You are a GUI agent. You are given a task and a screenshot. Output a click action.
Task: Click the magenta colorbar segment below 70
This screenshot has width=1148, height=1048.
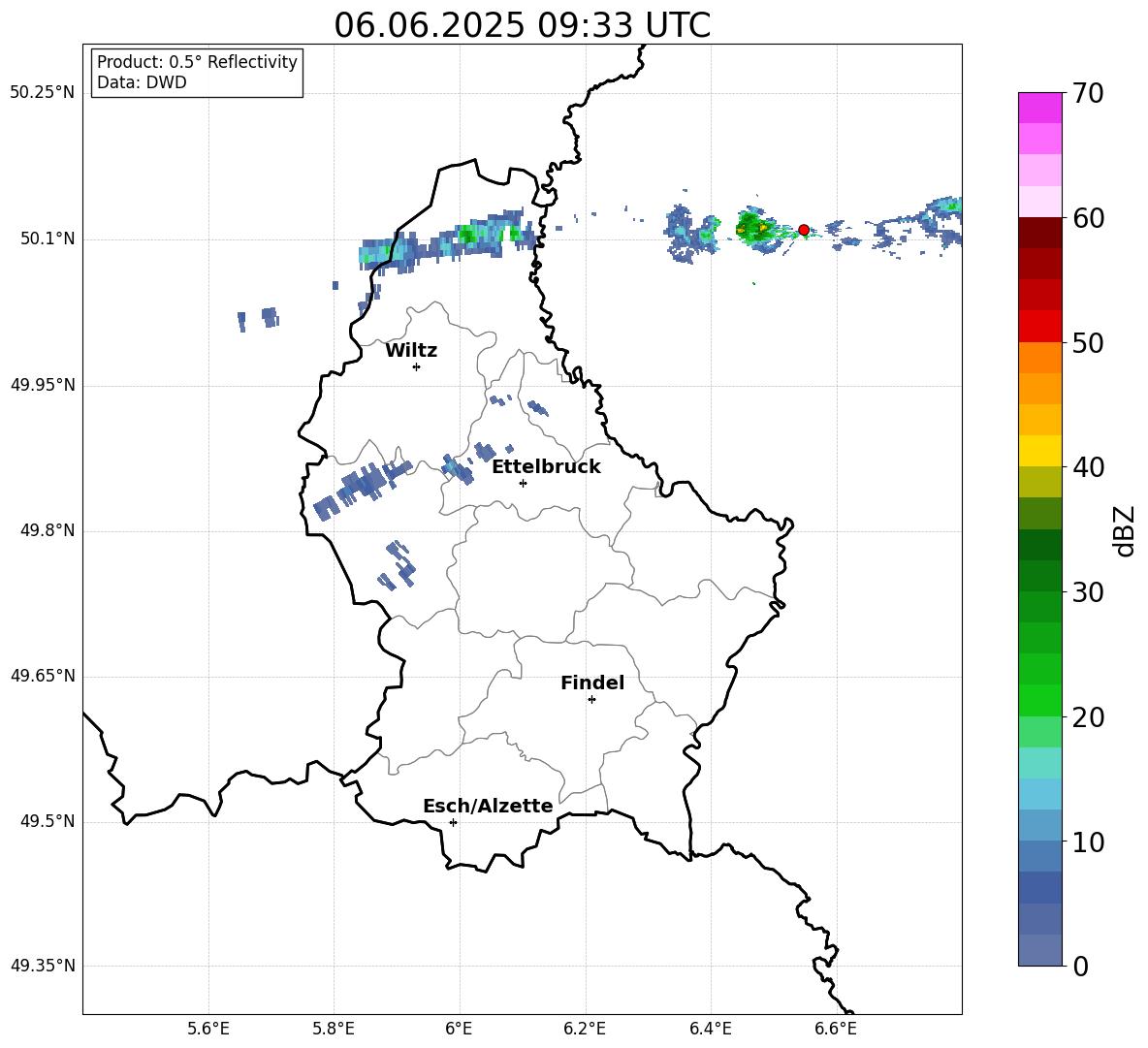pyautogui.click(x=1039, y=109)
